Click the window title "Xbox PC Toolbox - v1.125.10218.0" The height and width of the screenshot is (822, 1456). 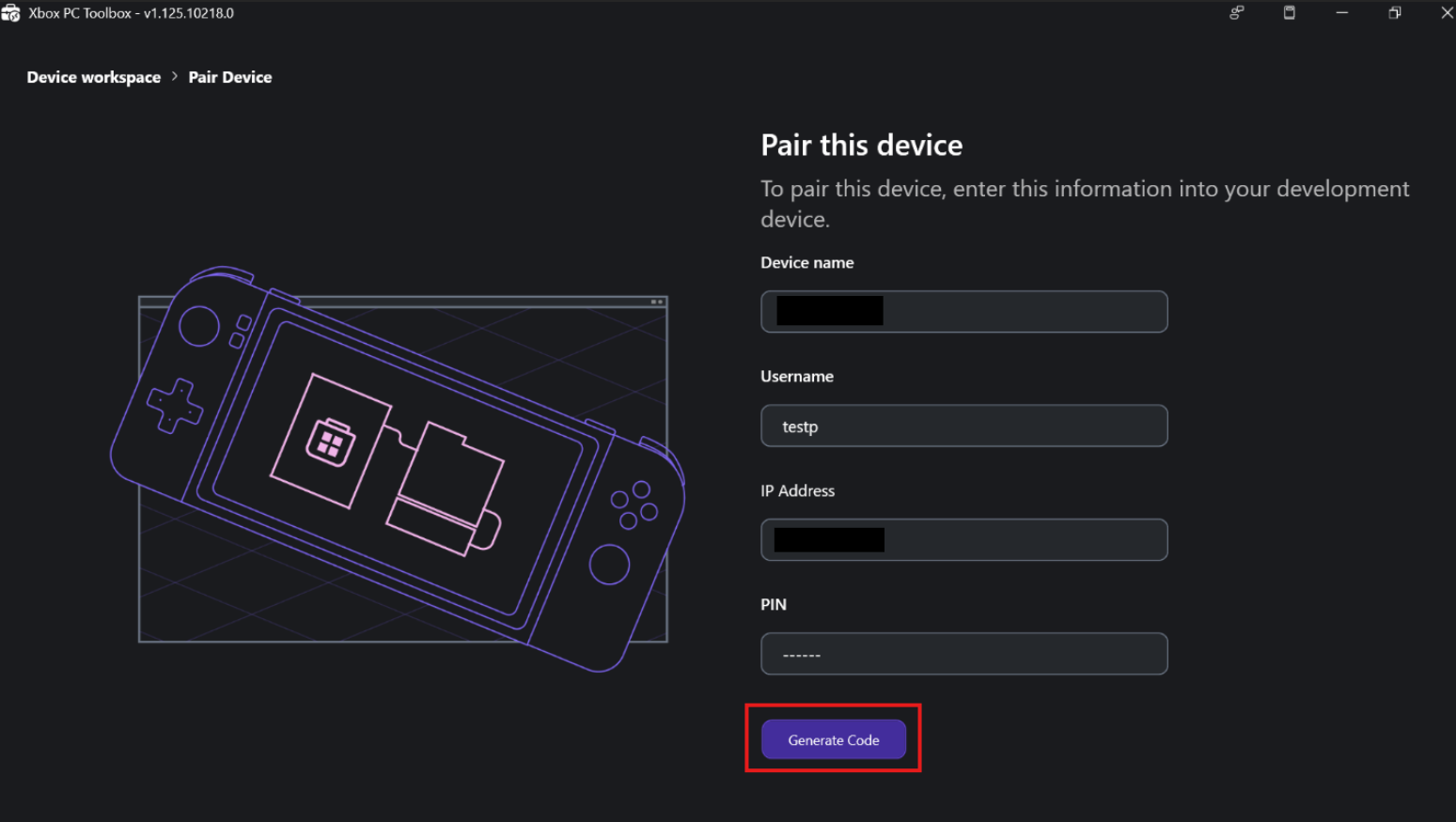point(132,13)
